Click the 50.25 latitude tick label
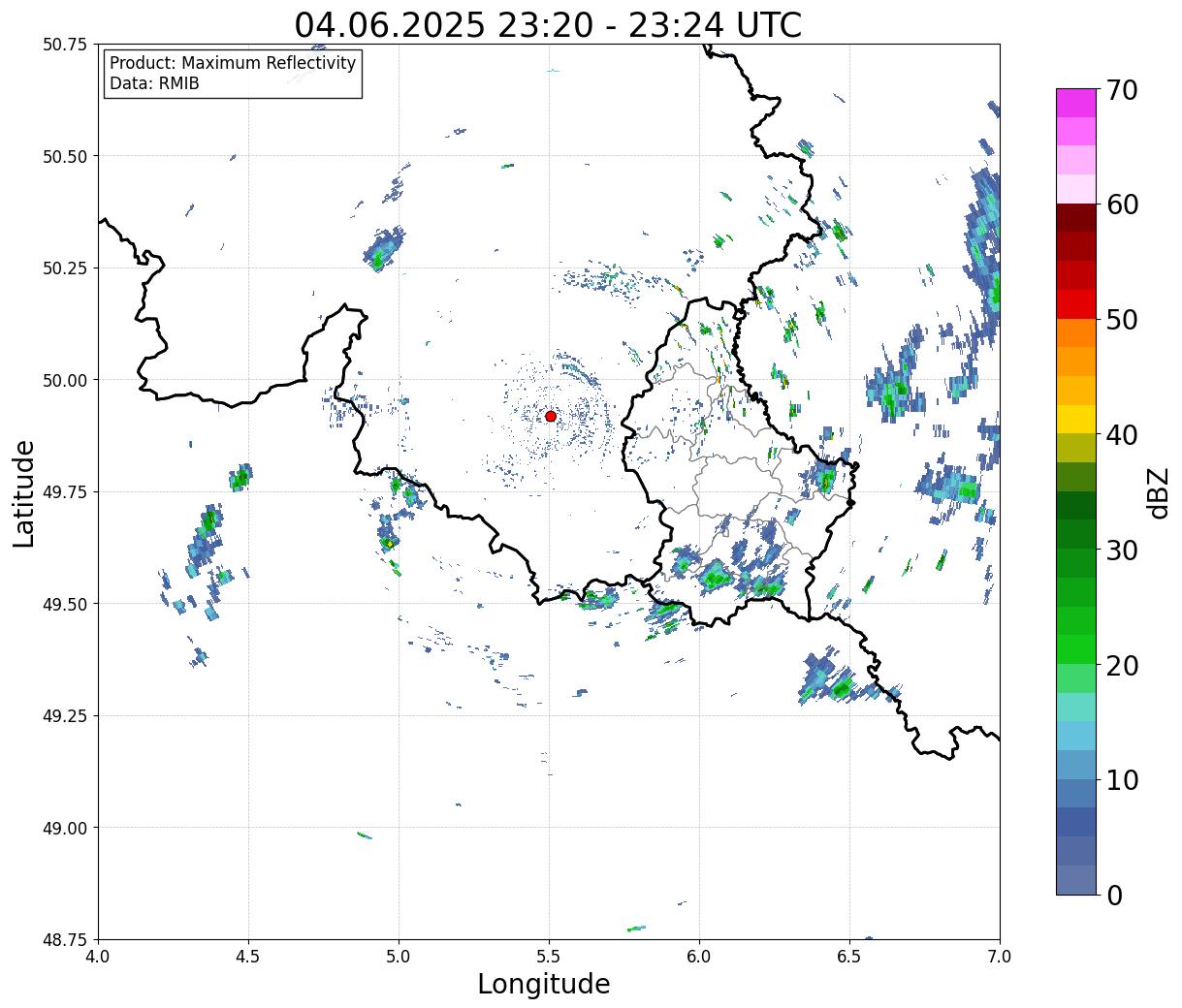The image size is (1182, 1008). pos(65,268)
